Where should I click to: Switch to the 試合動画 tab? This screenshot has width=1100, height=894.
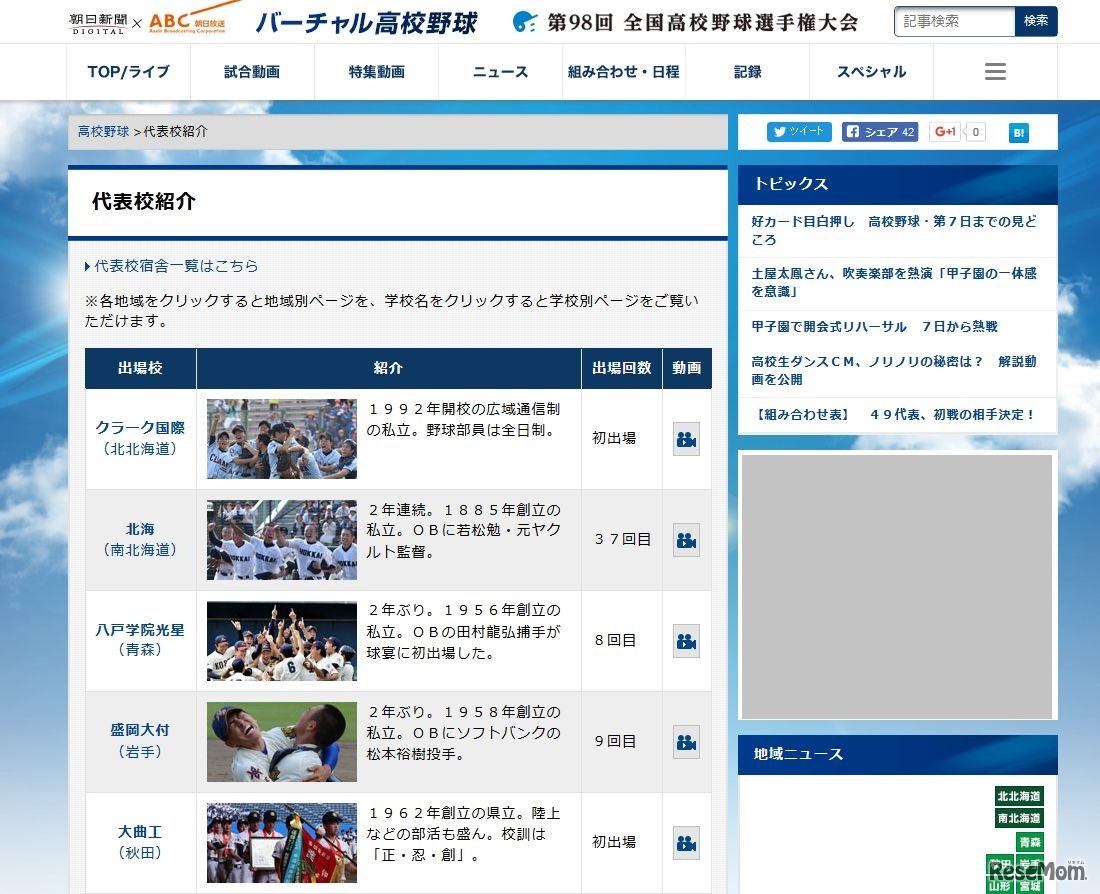coord(251,71)
